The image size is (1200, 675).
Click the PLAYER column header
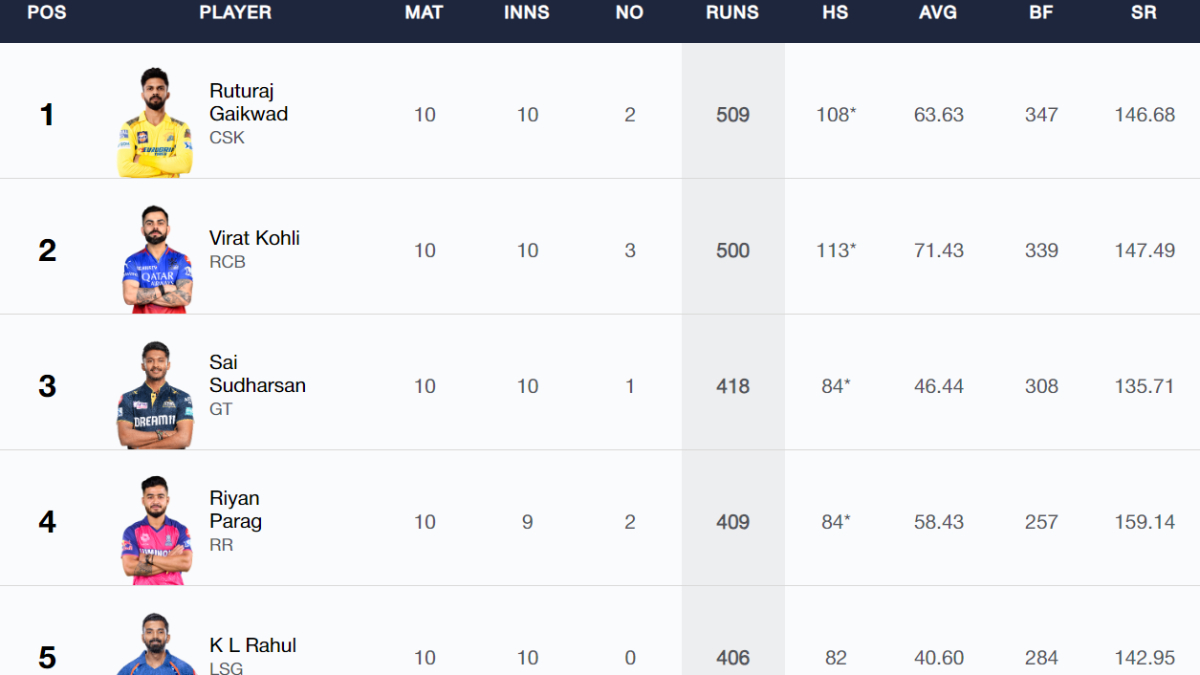tap(234, 13)
